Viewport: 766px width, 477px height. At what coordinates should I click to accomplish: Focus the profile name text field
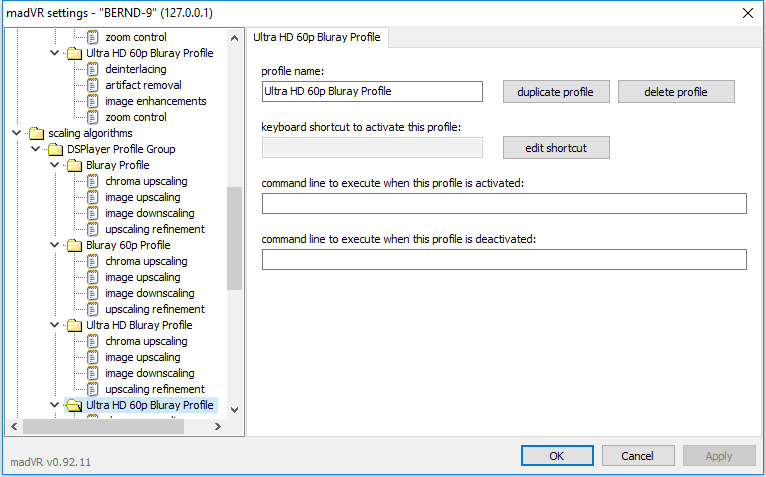click(372, 92)
